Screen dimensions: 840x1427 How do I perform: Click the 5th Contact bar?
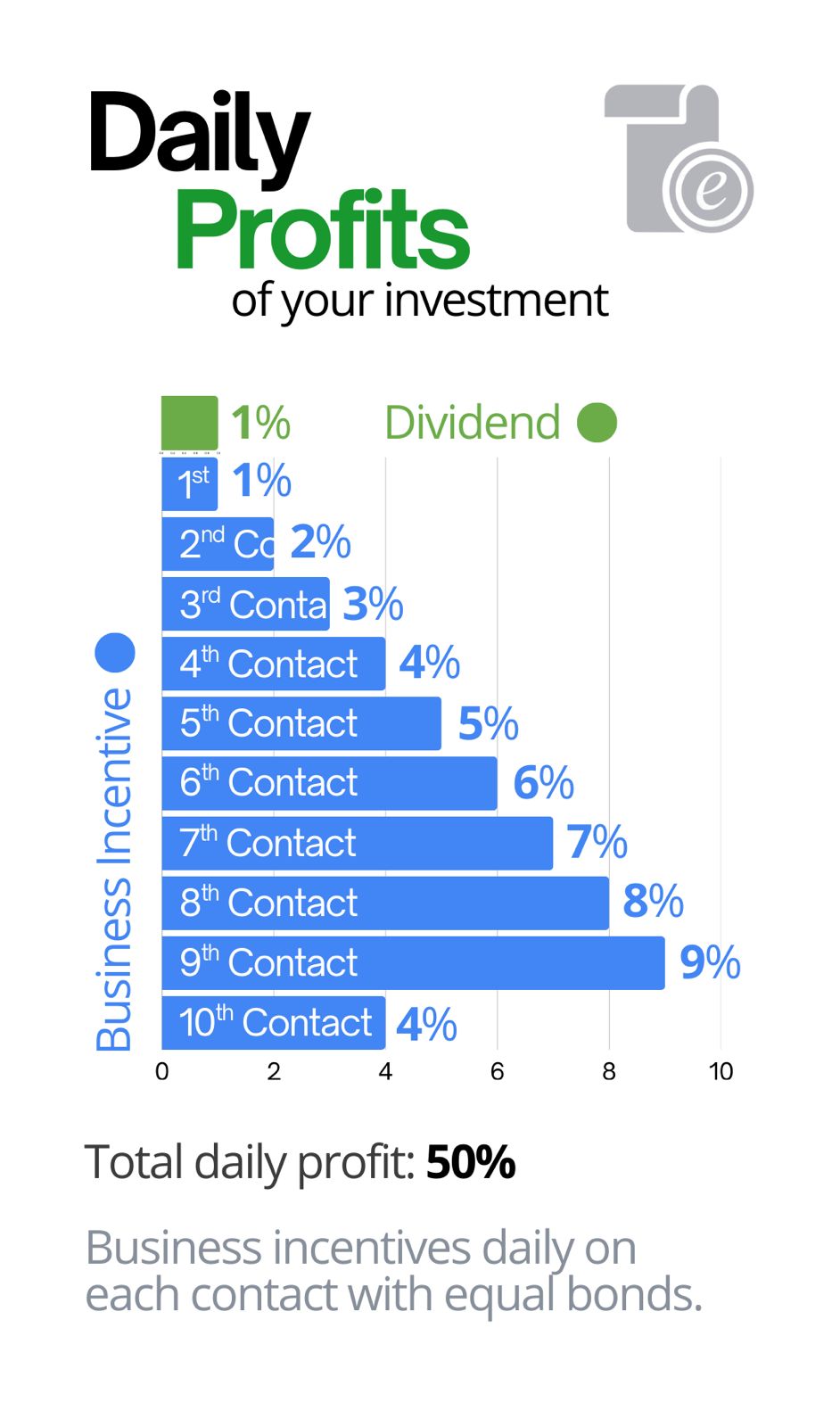point(301,723)
